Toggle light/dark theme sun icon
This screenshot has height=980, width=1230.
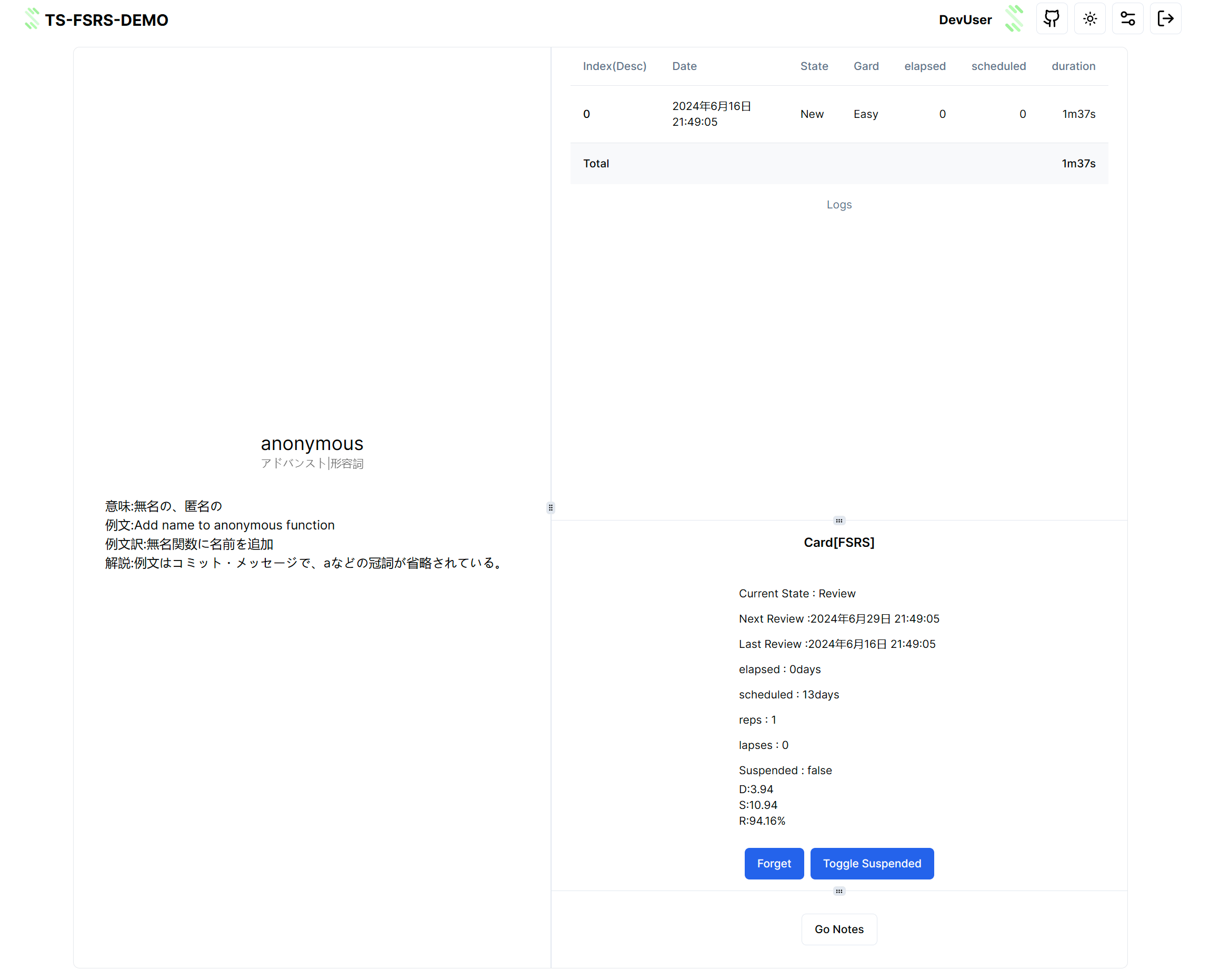point(1089,19)
